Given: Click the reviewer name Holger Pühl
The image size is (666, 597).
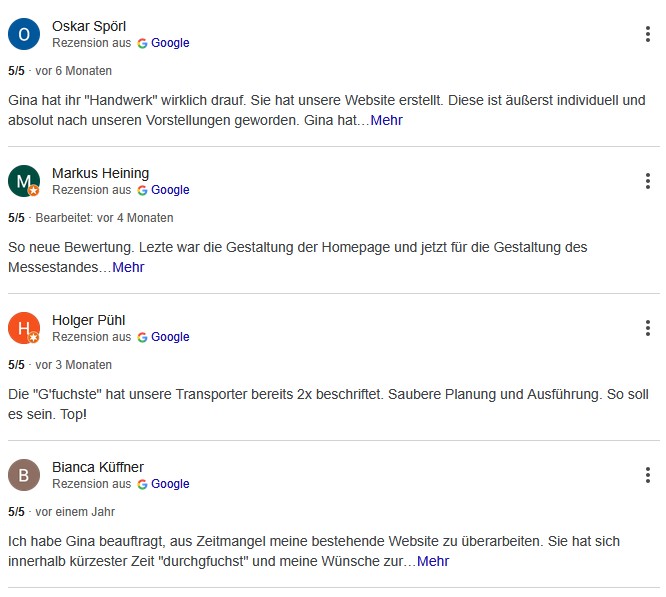Looking at the screenshot, I should click(x=88, y=320).
